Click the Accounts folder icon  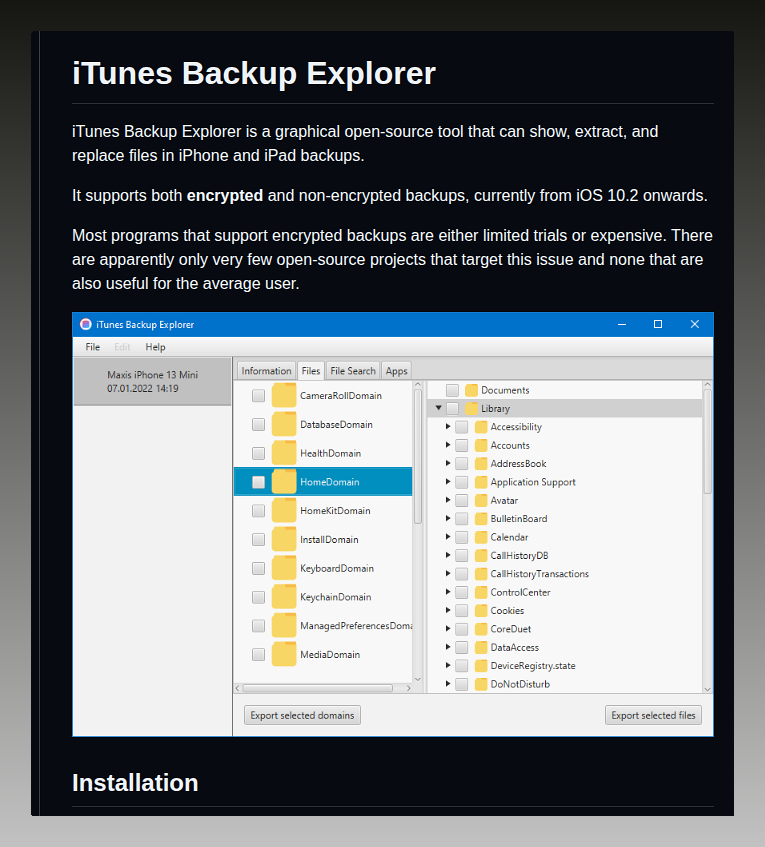pyautogui.click(x=481, y=445)
